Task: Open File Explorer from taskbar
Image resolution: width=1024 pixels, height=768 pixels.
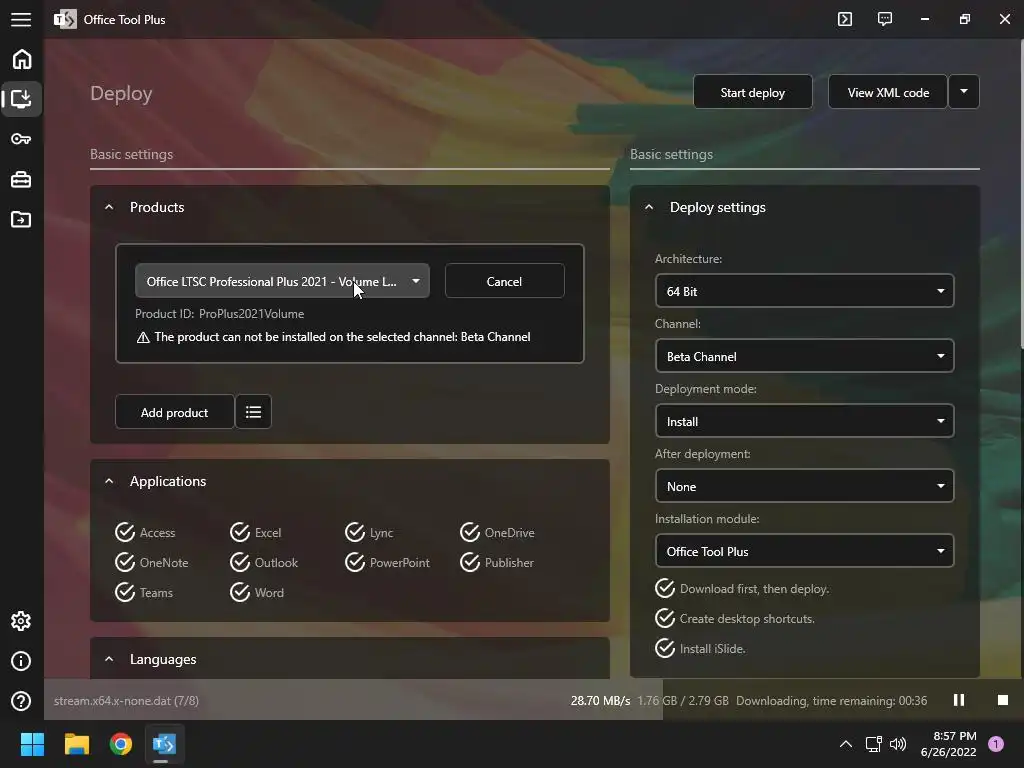Action: click(76, 744)
